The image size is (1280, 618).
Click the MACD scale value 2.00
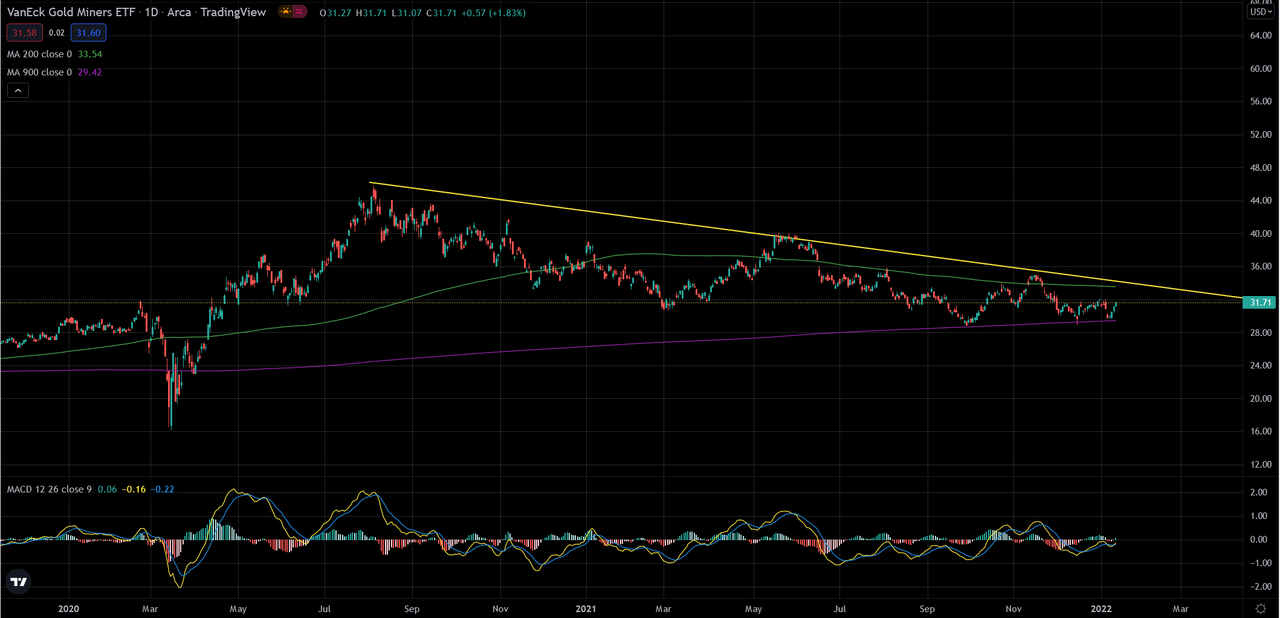(1260, 493)
